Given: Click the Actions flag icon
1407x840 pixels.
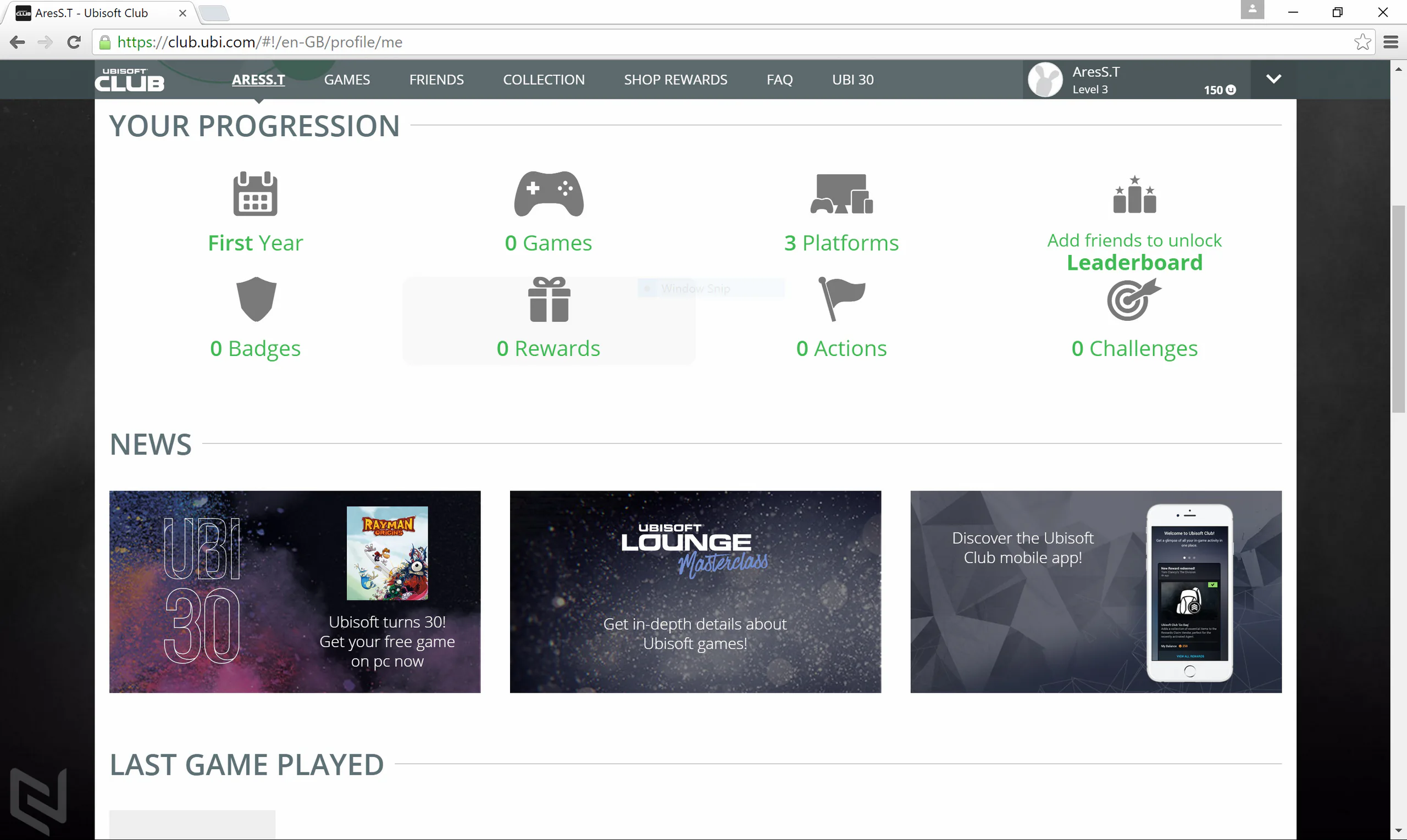Looking at the screenshot, I should 842,299.
